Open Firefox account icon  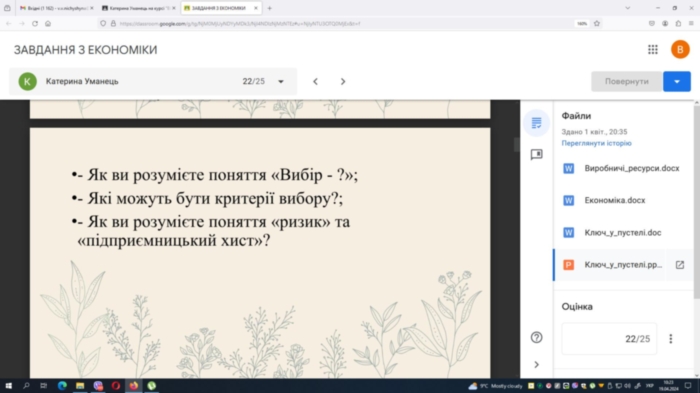point(665,23)
